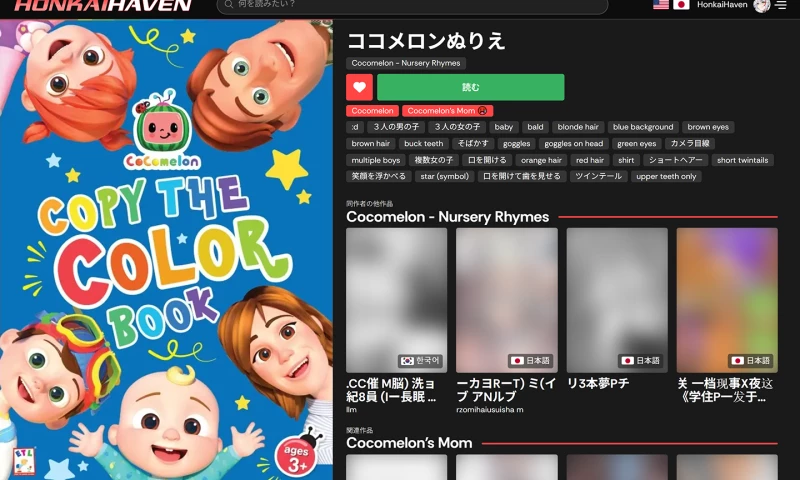The height and width of the screenshot is (480, 800).
Task: Select the 'blue background' tag
Action: tap(643, 127)
